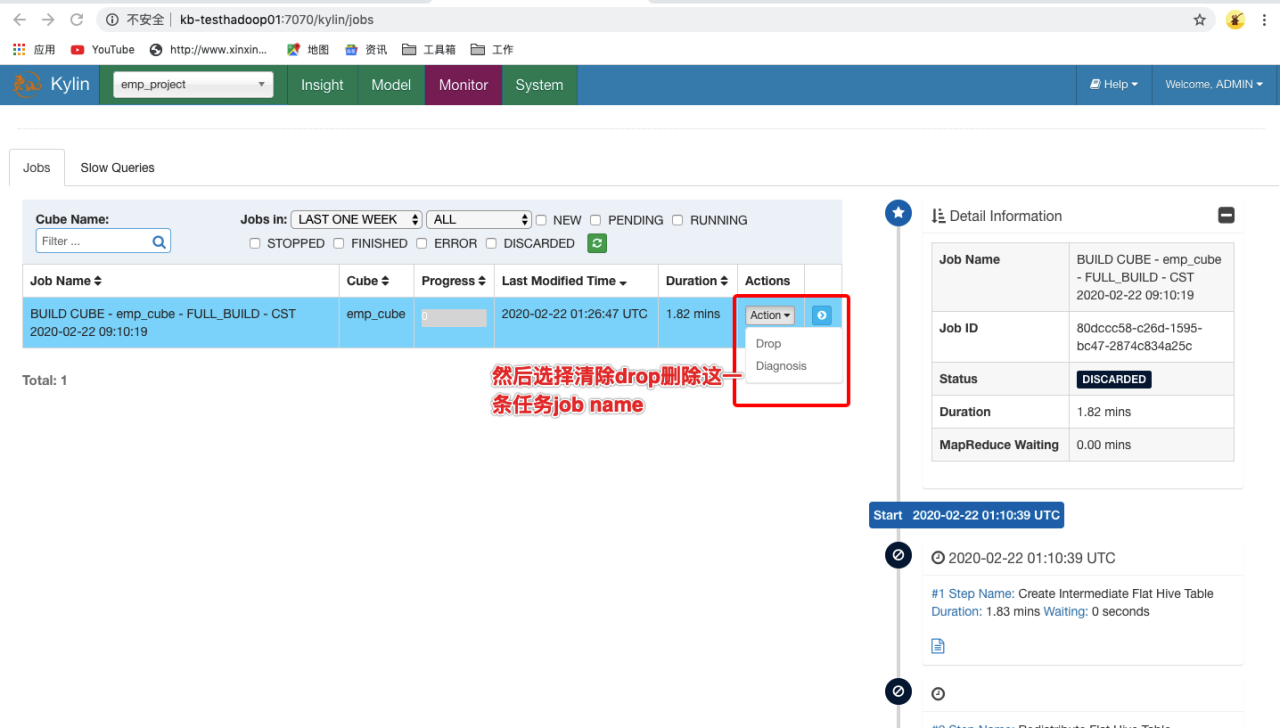Open the Help menu
Viewport: 1280px width, 728px height.
click(x=1113, y=84)
